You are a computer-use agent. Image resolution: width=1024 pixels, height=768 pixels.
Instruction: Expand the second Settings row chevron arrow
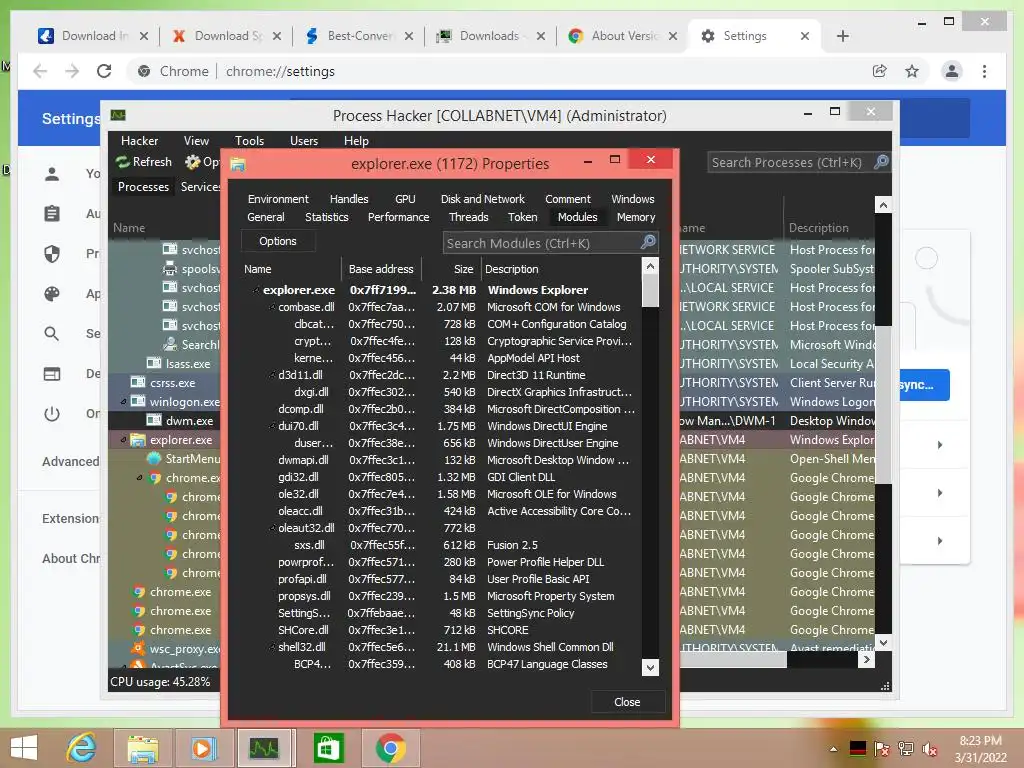pyautogui.click(x=940, y=492)
